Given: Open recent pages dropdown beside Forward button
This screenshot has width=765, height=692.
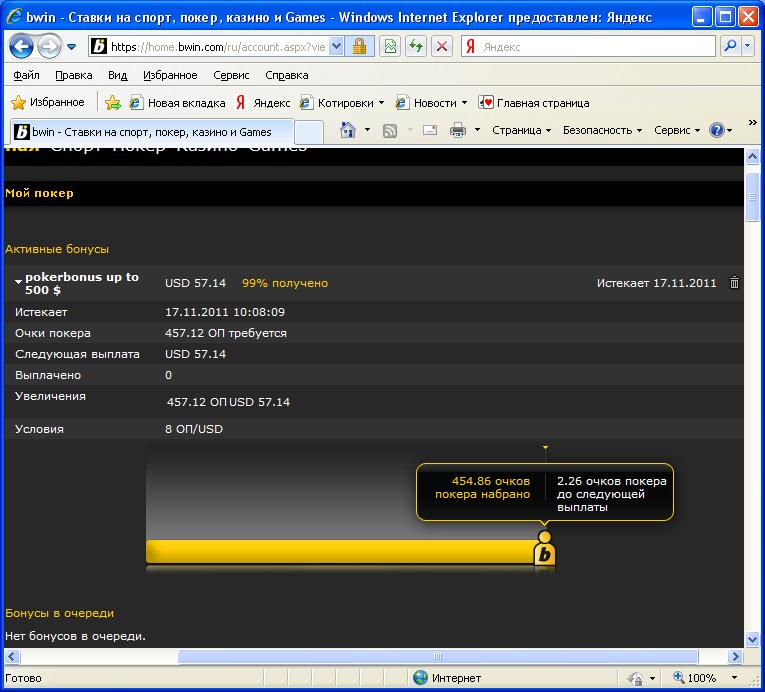Looking at the screenshot, I should pos(72,47).
